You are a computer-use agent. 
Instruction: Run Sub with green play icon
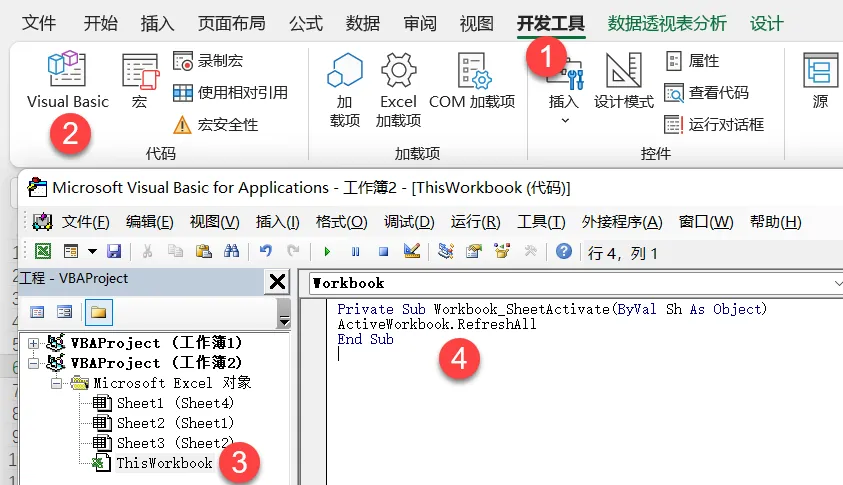327,252
